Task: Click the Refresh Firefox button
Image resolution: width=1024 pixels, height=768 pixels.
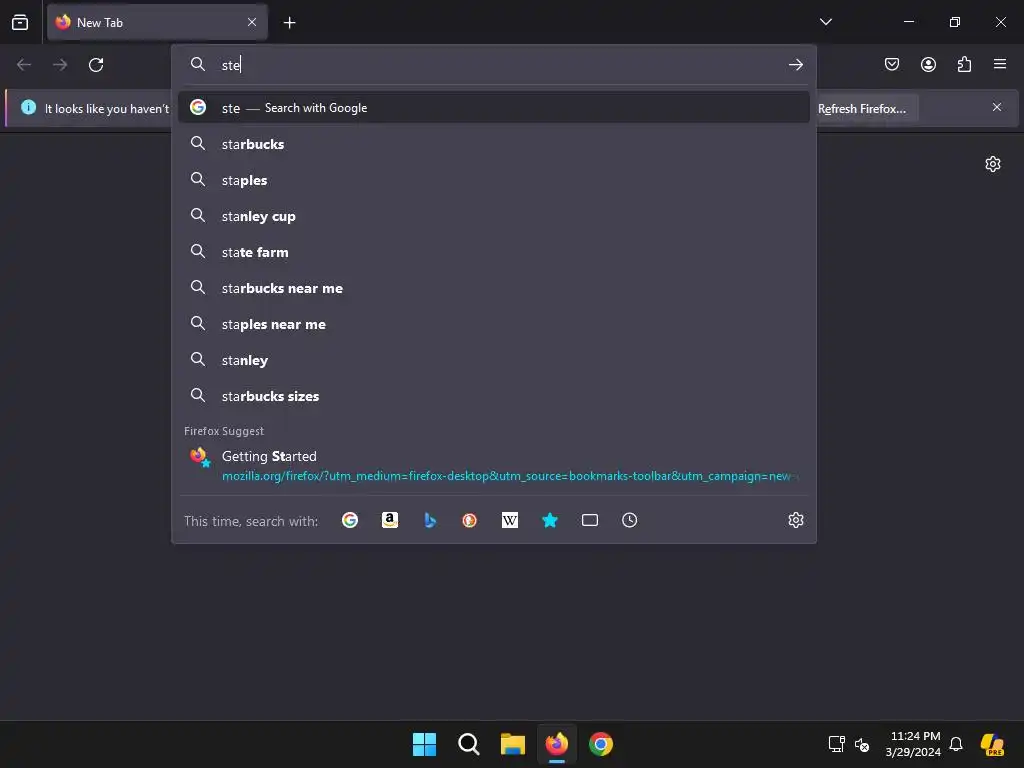Action: 866,108
